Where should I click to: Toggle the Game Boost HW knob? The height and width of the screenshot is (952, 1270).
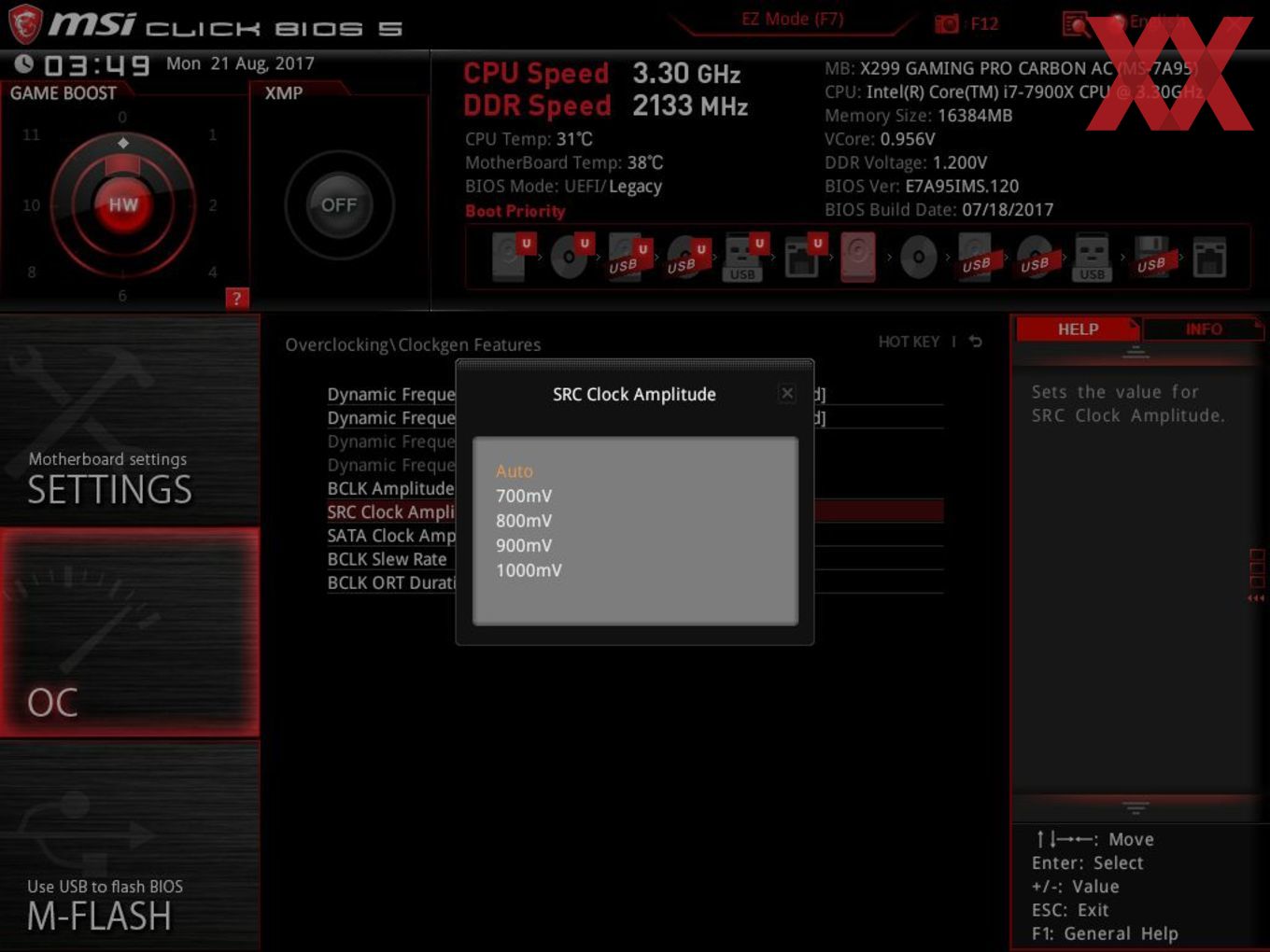tap(122, 204)
